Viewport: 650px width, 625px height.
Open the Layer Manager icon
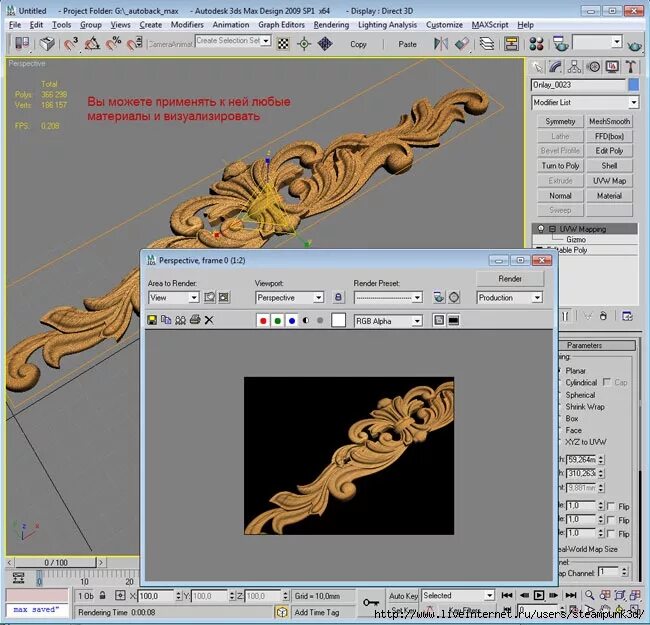(x=487, y=44)
